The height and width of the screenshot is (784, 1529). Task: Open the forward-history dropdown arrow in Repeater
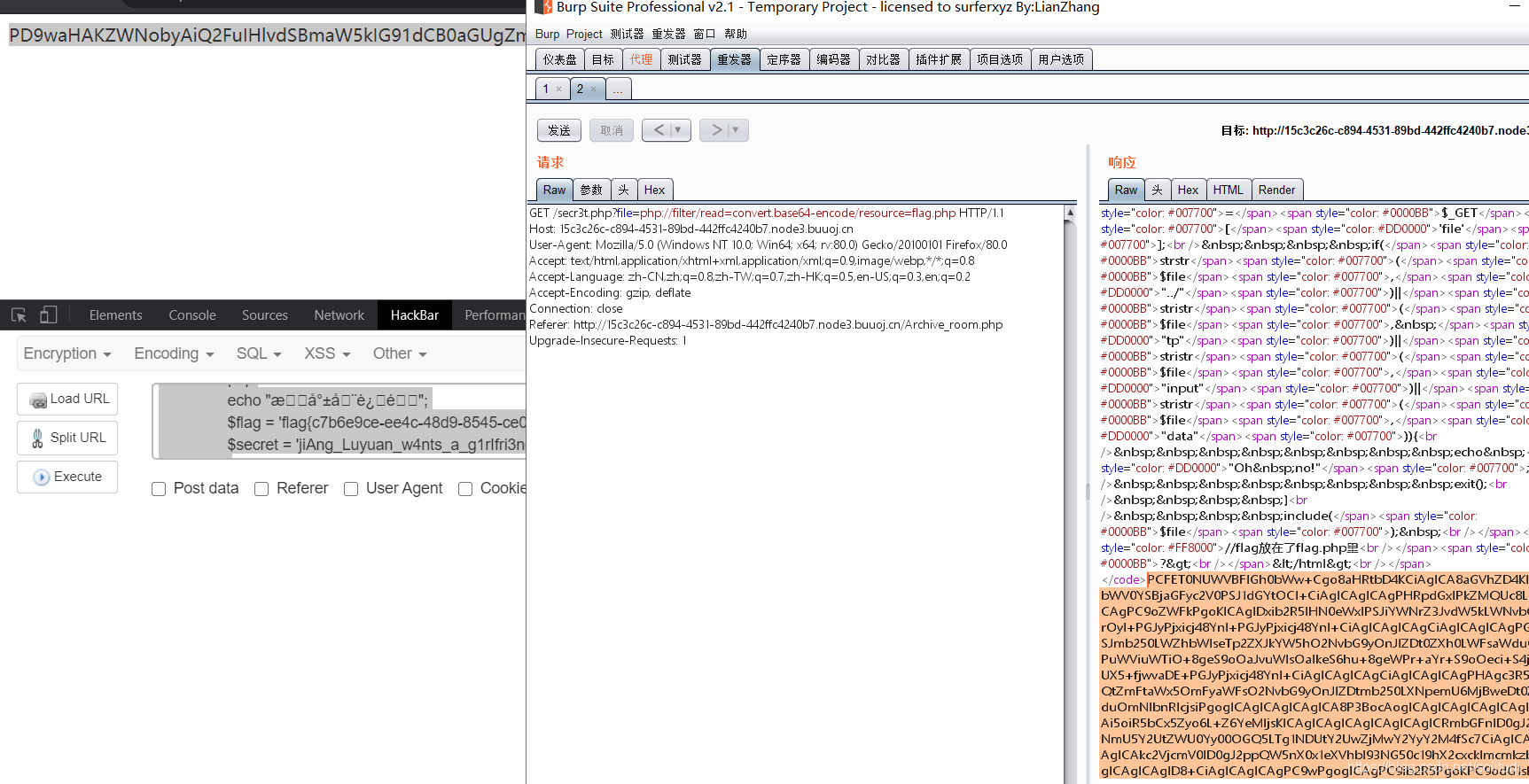click(x=737, y=130)
